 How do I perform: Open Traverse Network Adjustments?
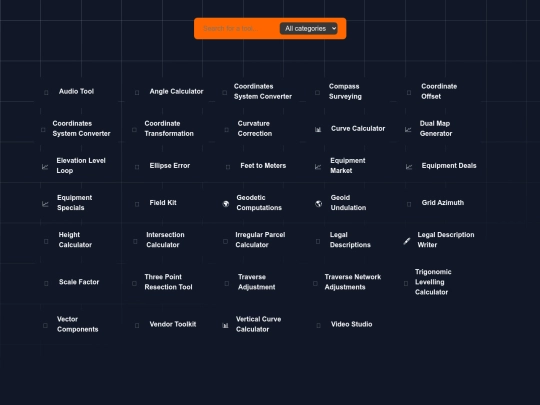pos(353,282)
